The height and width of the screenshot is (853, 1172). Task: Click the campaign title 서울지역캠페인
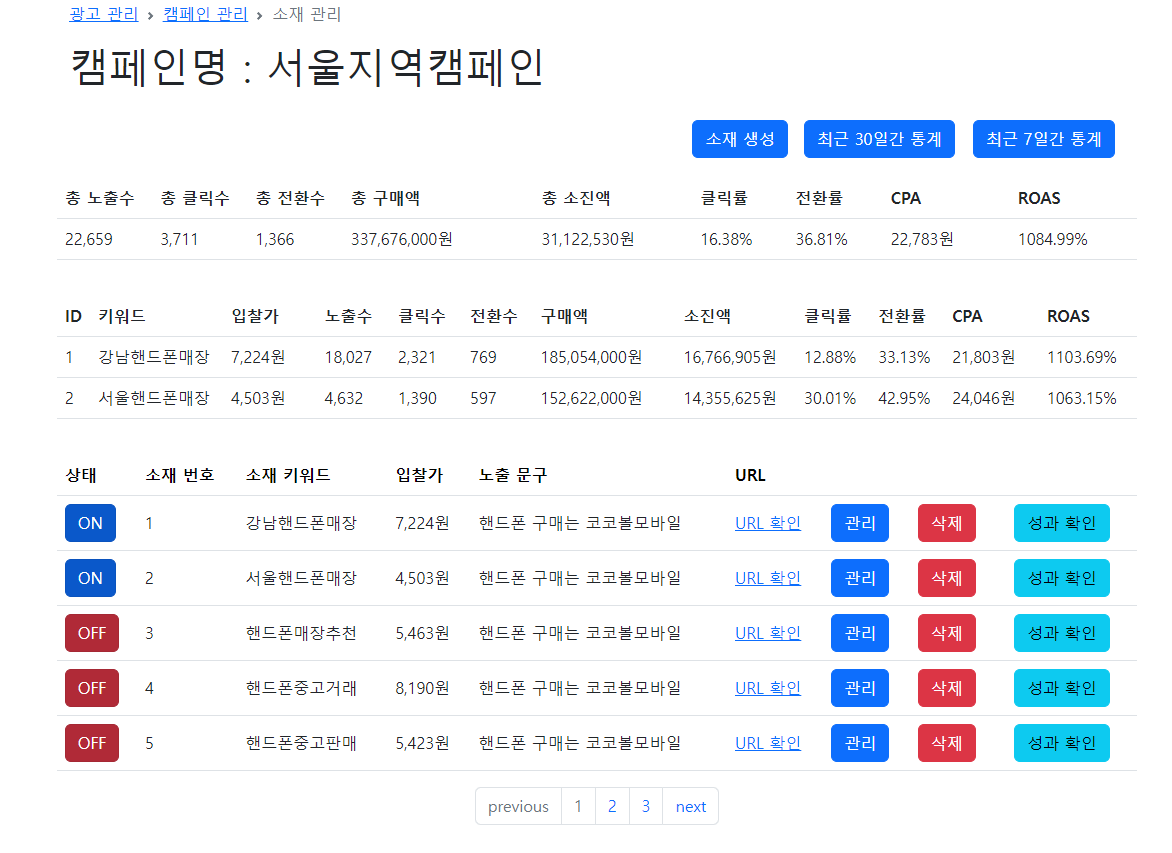tap(406, 67)
